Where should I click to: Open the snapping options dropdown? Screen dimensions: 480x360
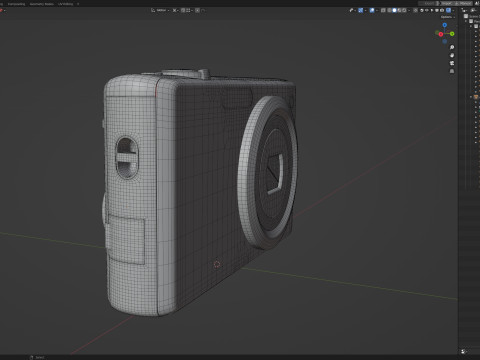(189, 10)
